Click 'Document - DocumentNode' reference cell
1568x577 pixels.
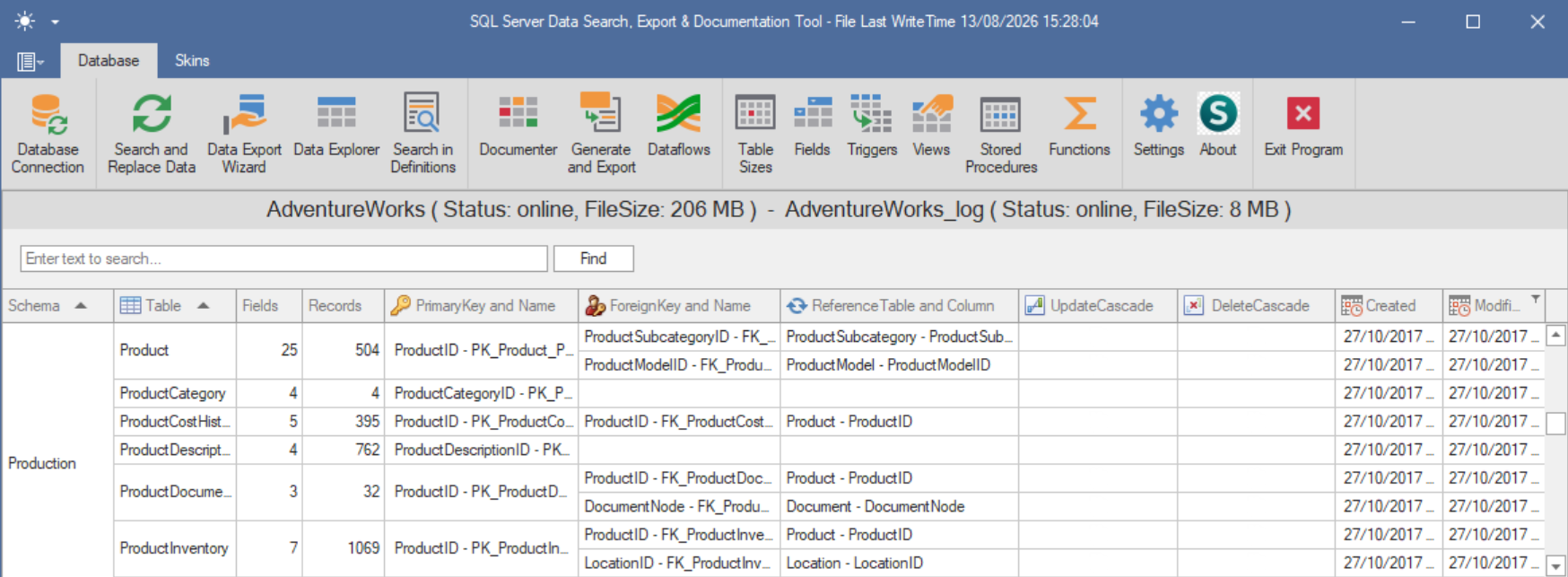coord(900,506)
